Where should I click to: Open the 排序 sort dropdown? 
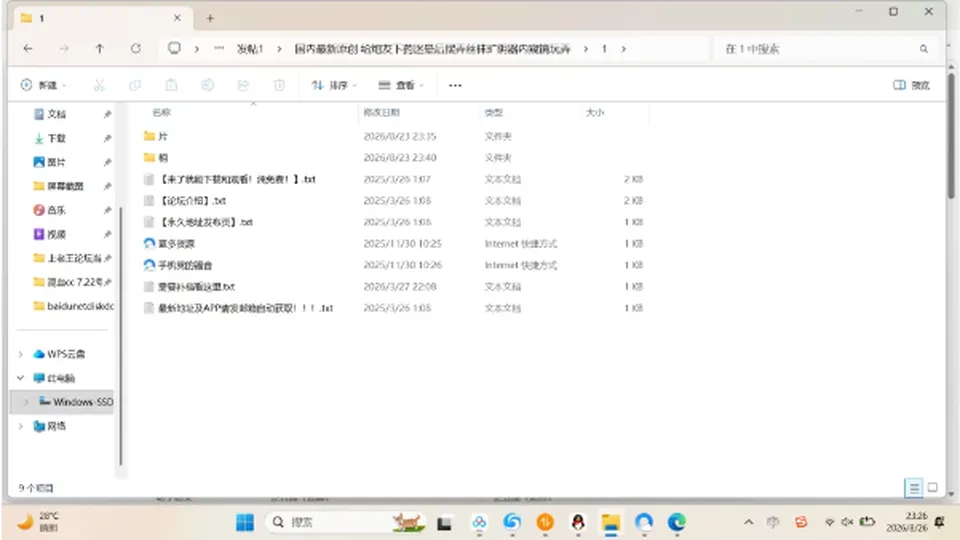coord(334,85)
